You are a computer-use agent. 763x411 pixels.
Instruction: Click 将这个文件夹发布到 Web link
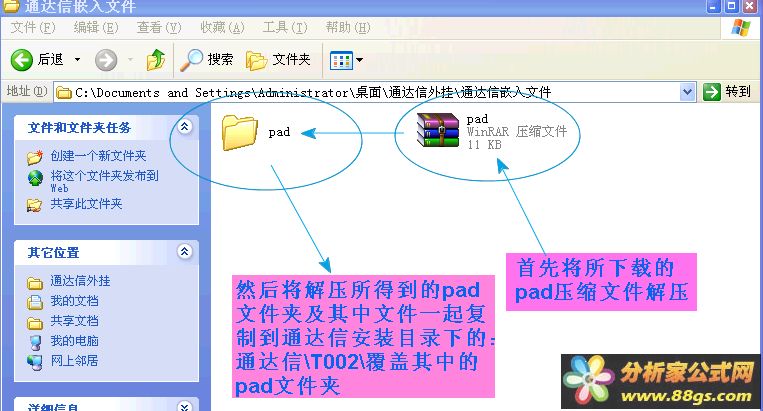[x=104, y=181]
